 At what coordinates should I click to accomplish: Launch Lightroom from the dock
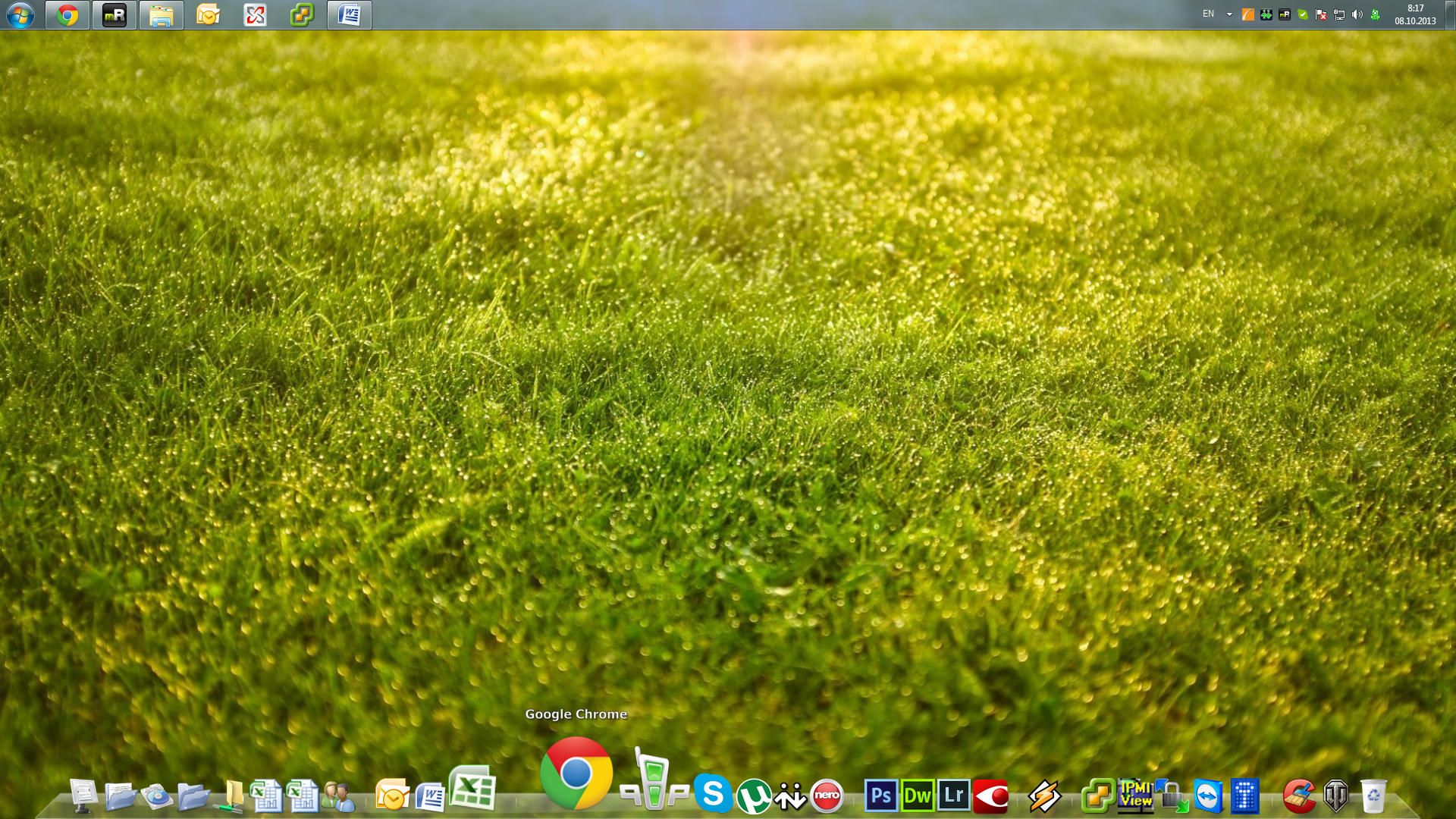[954, 796]
